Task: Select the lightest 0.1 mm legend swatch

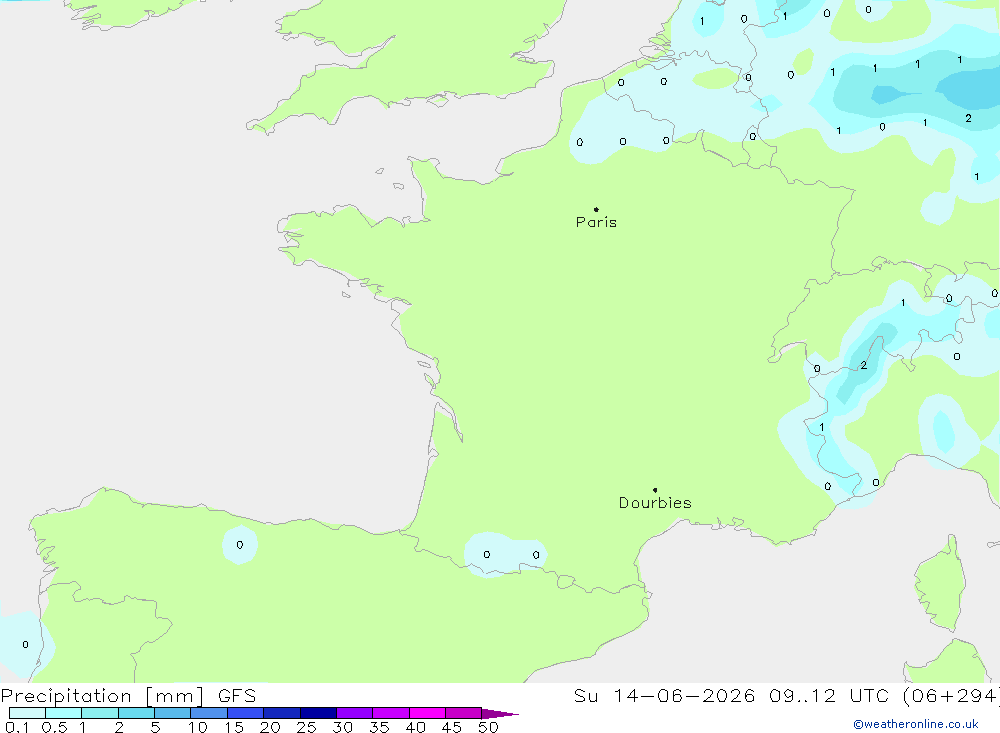Action: click(x=27, y=713)
